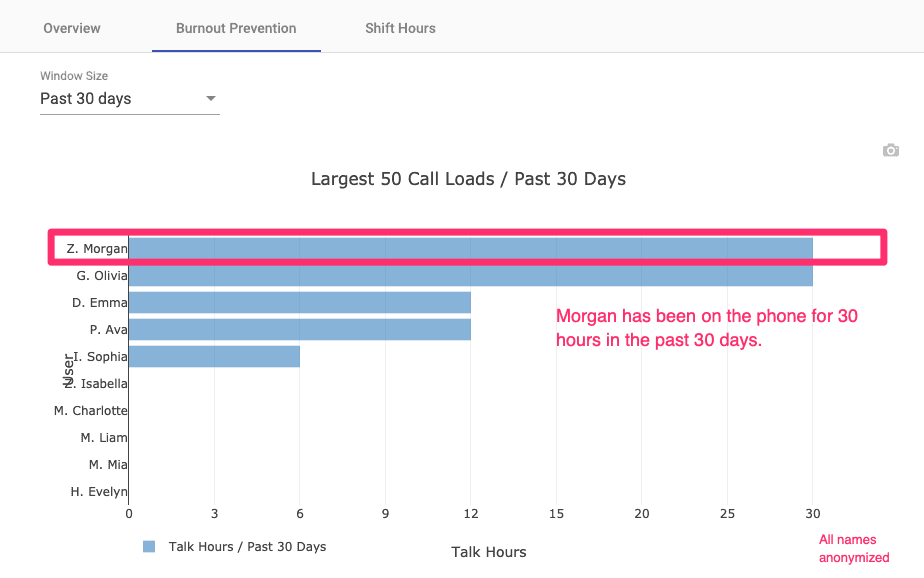924x578 pixels.
Task: Click the Talk Hours axis title
Action: pyautogui.click(x=488, y=552)
